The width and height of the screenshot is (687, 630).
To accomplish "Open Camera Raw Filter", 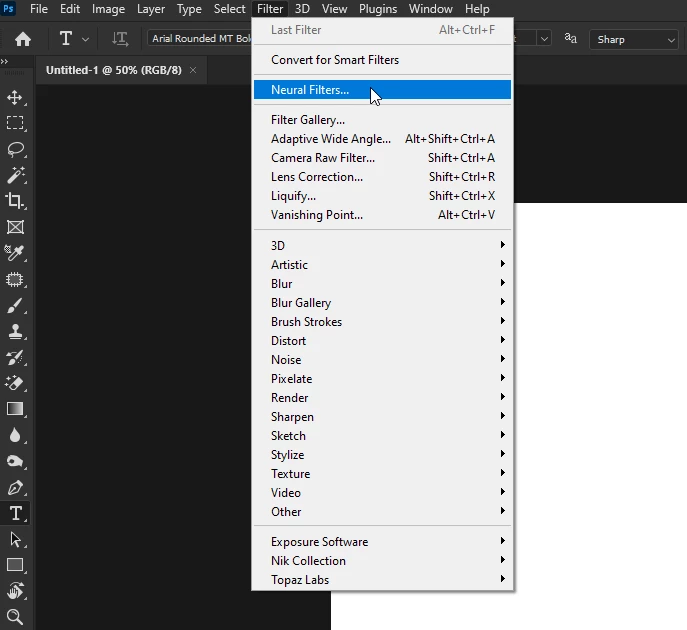I will pos(382,158).
